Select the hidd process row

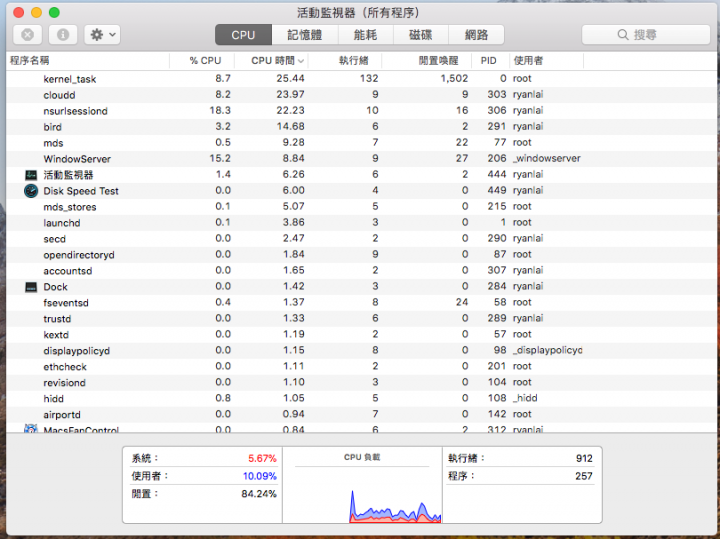(360, 399)
